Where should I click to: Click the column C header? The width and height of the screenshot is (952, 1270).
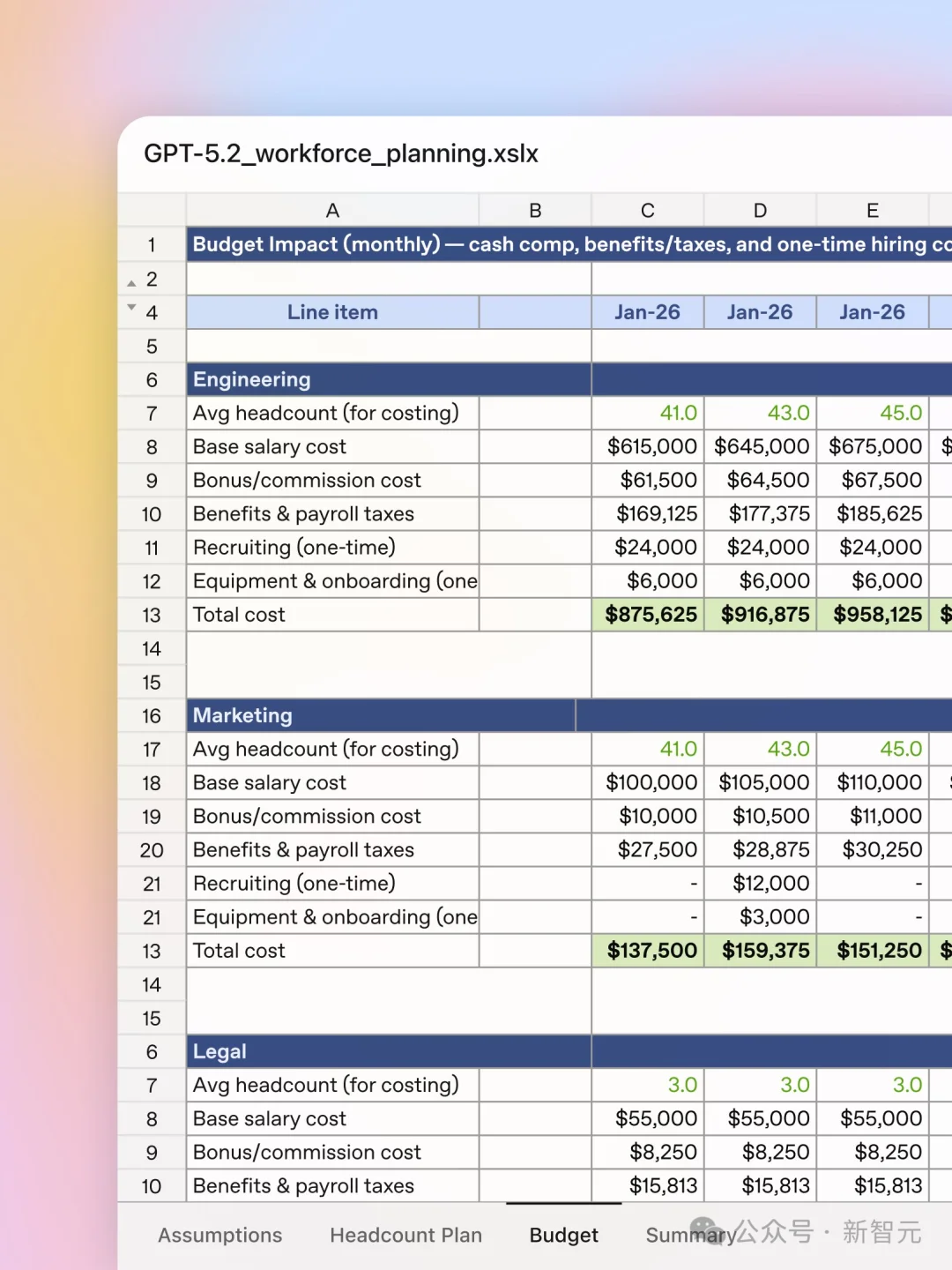coord(648,210)
